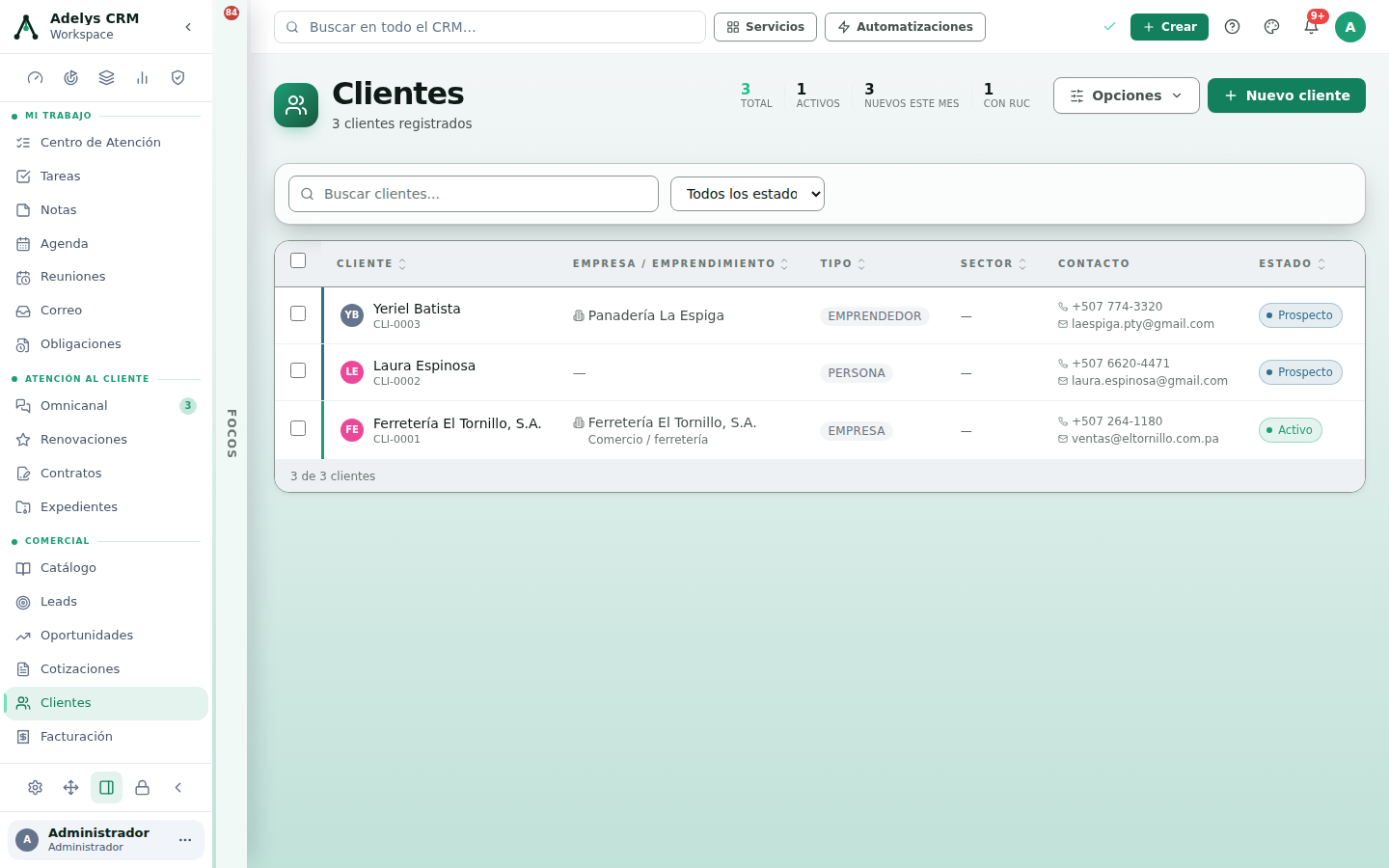The image size is (1389, 868).
Task: Open the layers stack icon in sidebar
Action: 107,78
